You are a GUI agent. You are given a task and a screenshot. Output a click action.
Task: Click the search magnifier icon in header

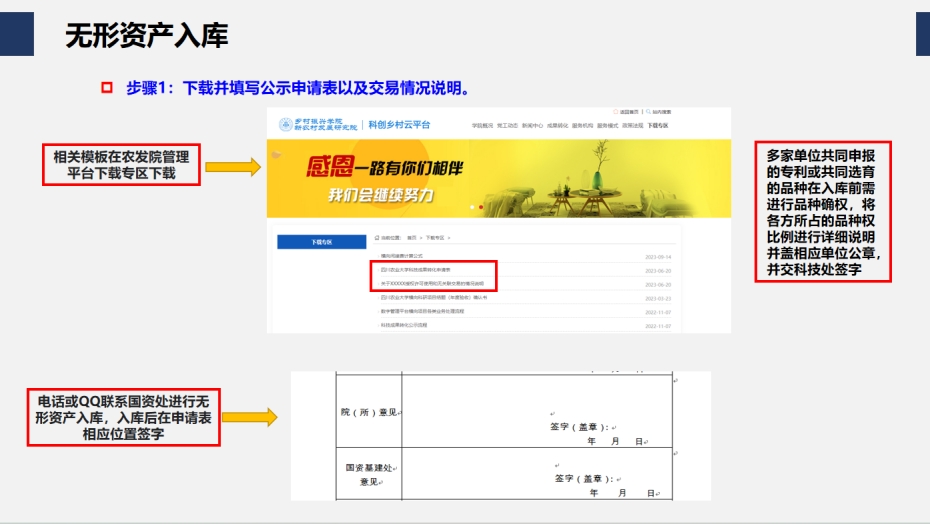650,111
